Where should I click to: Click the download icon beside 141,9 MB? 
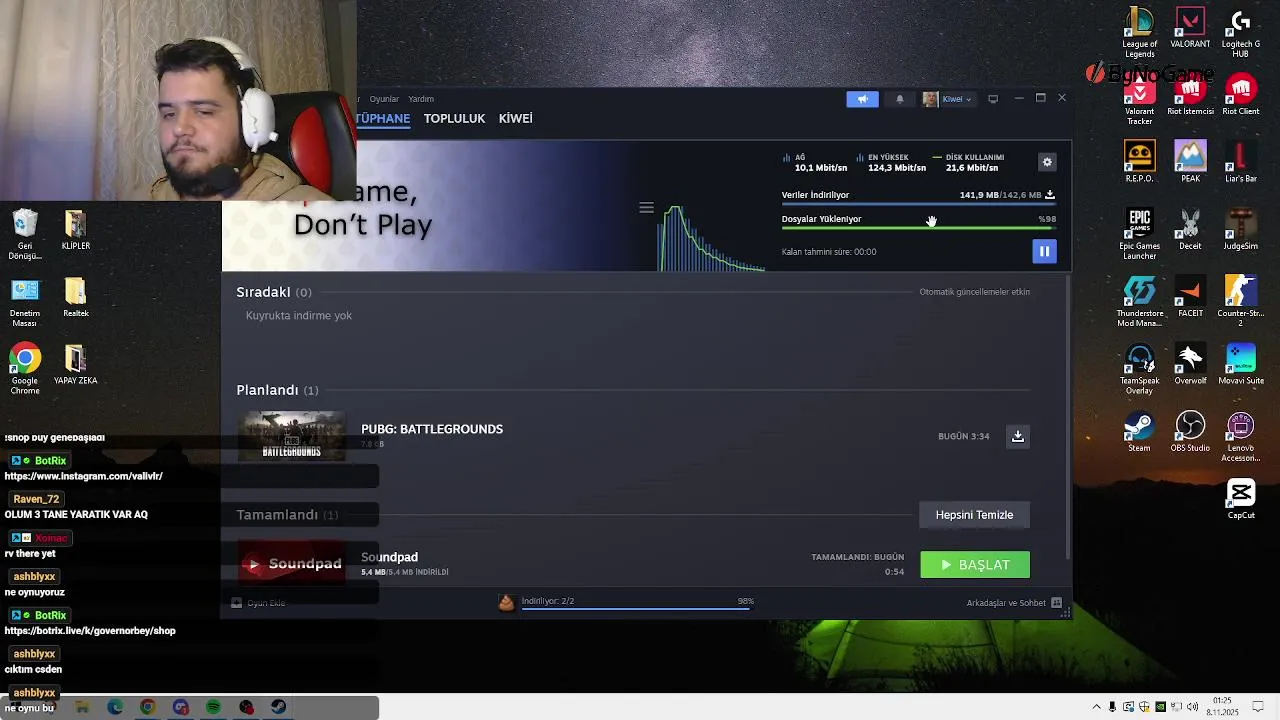[x=1049, y=195]
